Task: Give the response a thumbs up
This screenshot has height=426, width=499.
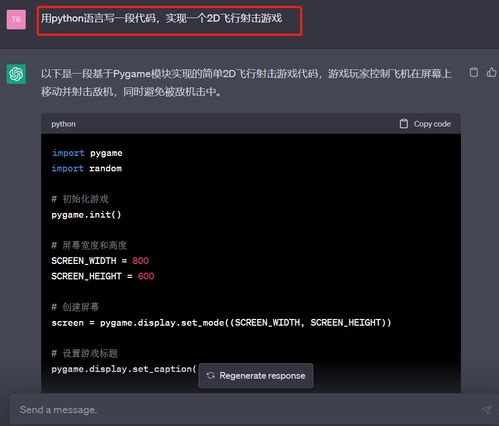Action: [x=492, y=72]
